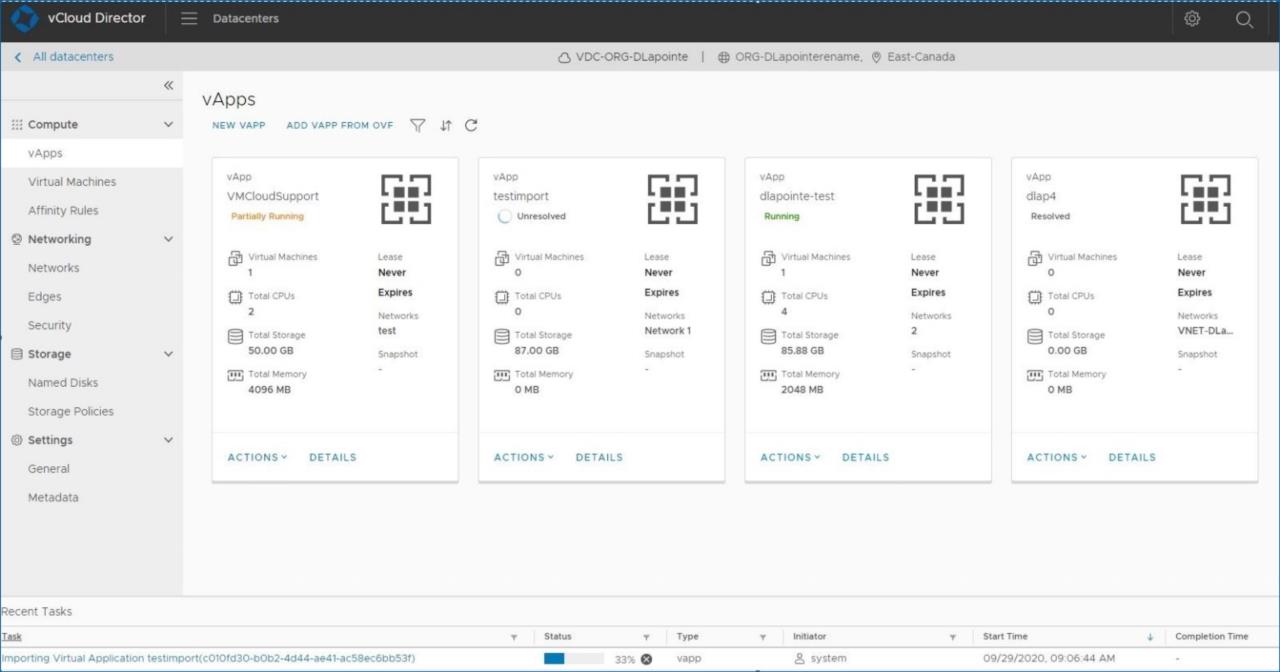Open the settings gear in the top bar
The height and width of the screenshot is (672, 1280).
[1192, 18]
